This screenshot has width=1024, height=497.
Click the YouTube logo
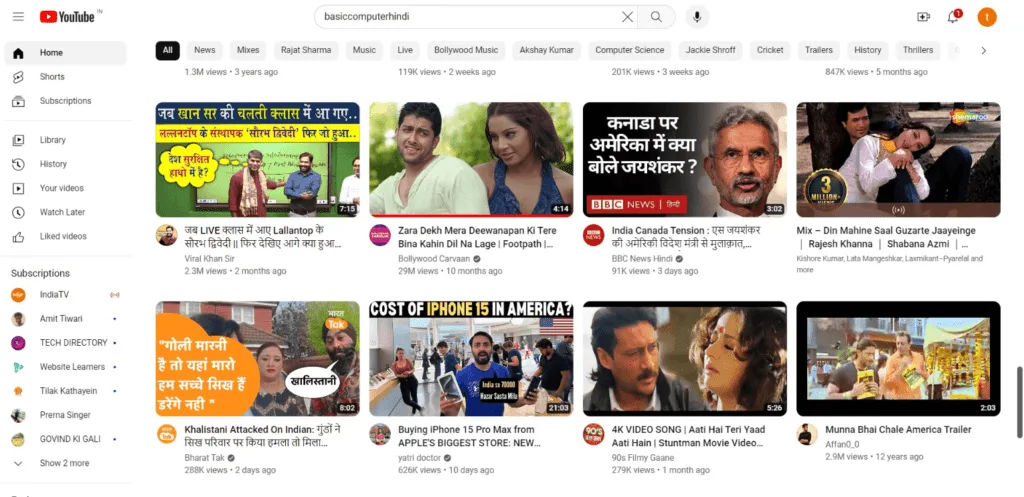(x=67, y=17)
